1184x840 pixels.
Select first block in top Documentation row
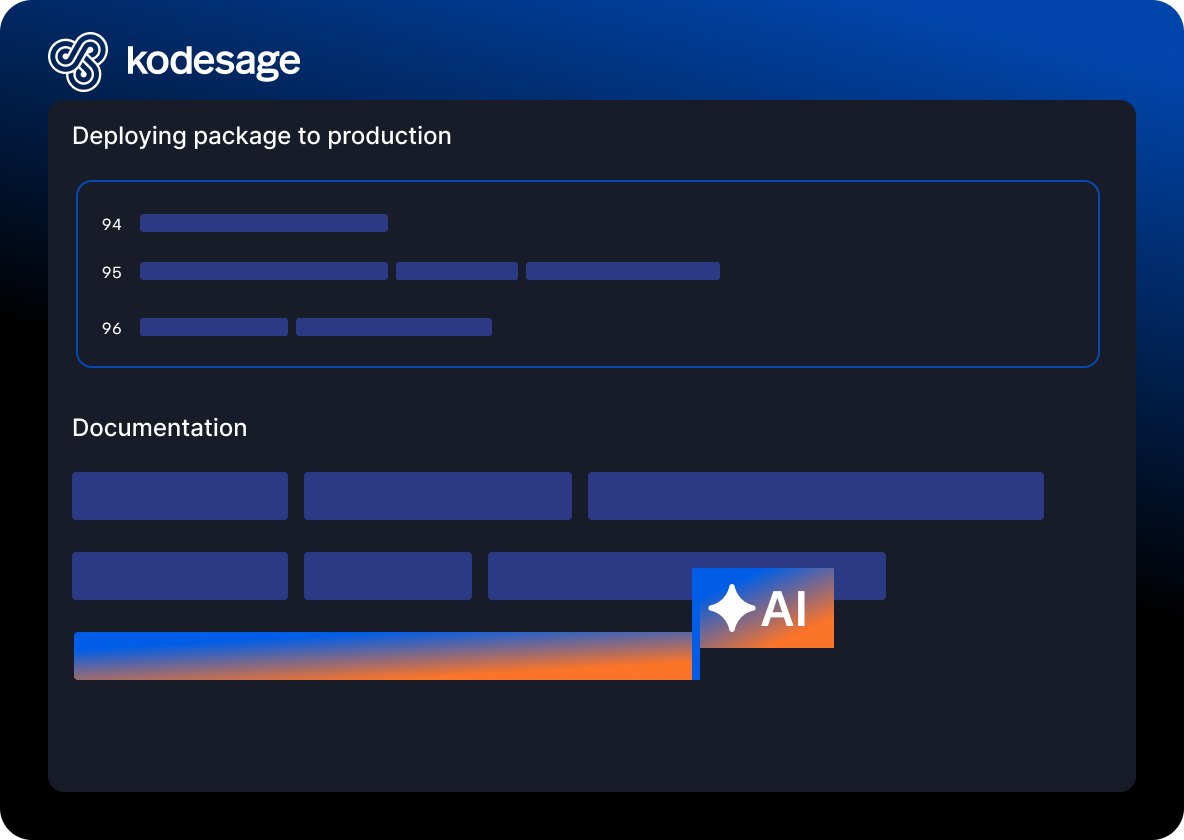pos(180,496)
